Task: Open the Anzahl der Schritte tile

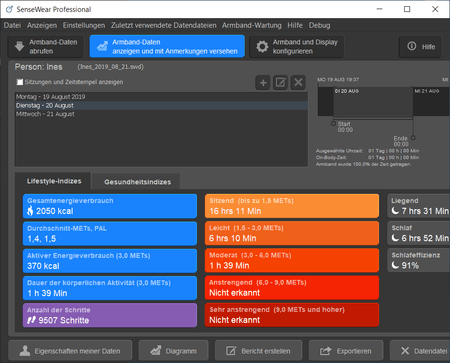Action: pyautogui.click(x=110, y=315)
